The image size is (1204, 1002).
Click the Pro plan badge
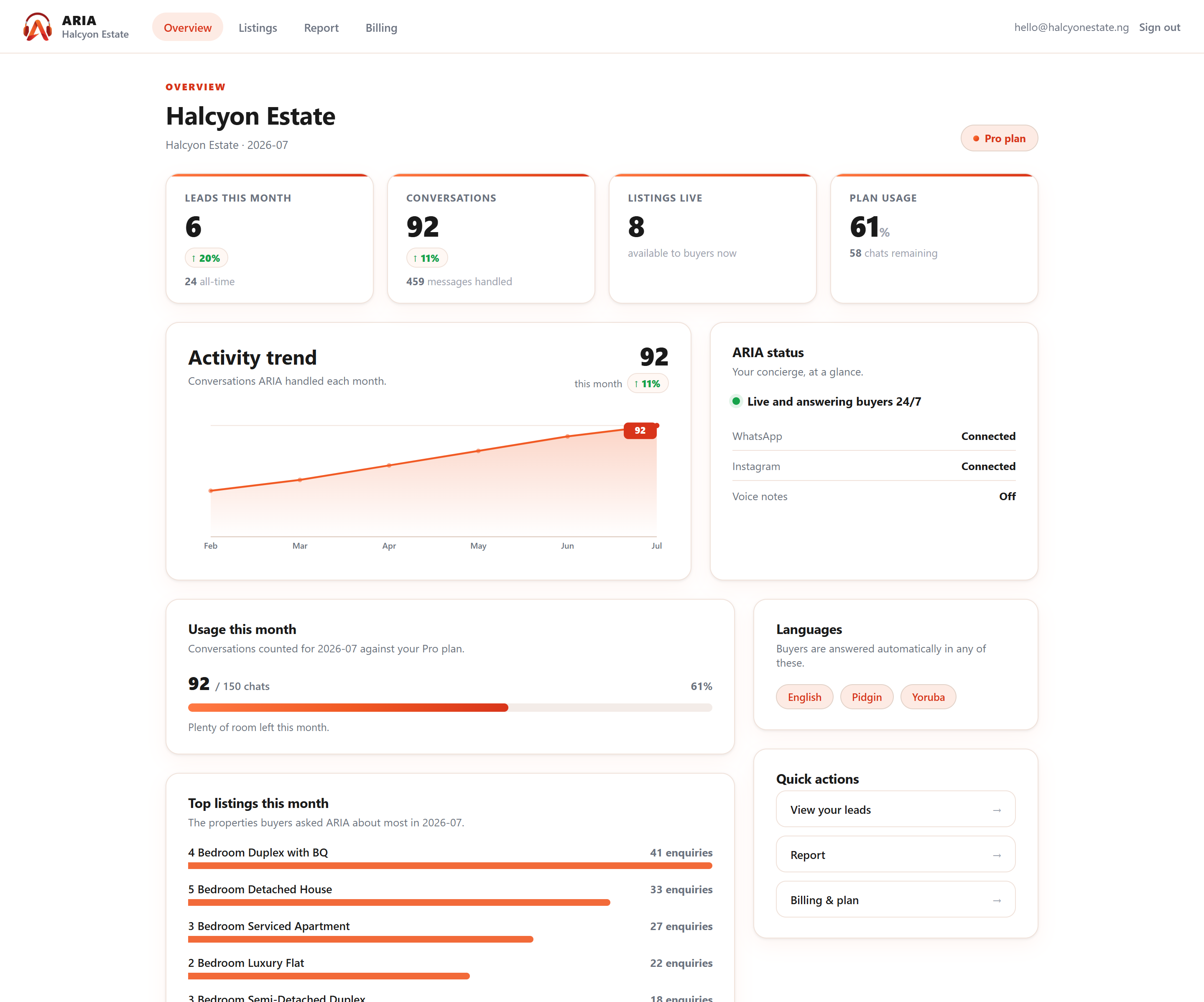[x=999, y=138]
